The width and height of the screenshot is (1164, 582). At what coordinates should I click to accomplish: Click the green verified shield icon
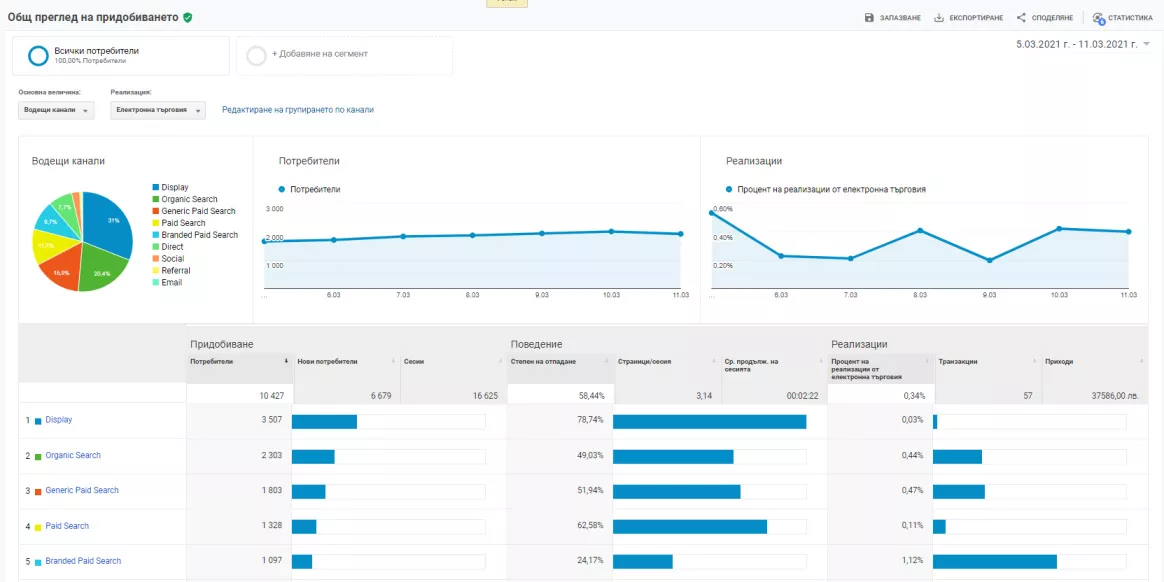click(188, 17)
